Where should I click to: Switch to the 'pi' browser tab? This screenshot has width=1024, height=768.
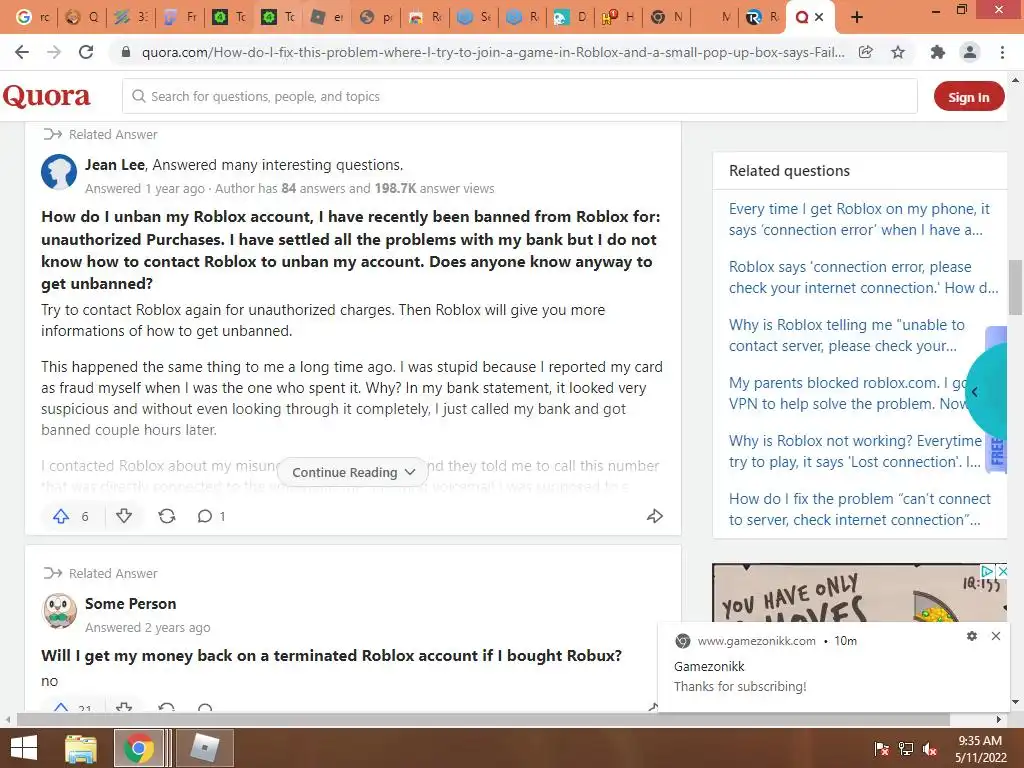[376, 17]
